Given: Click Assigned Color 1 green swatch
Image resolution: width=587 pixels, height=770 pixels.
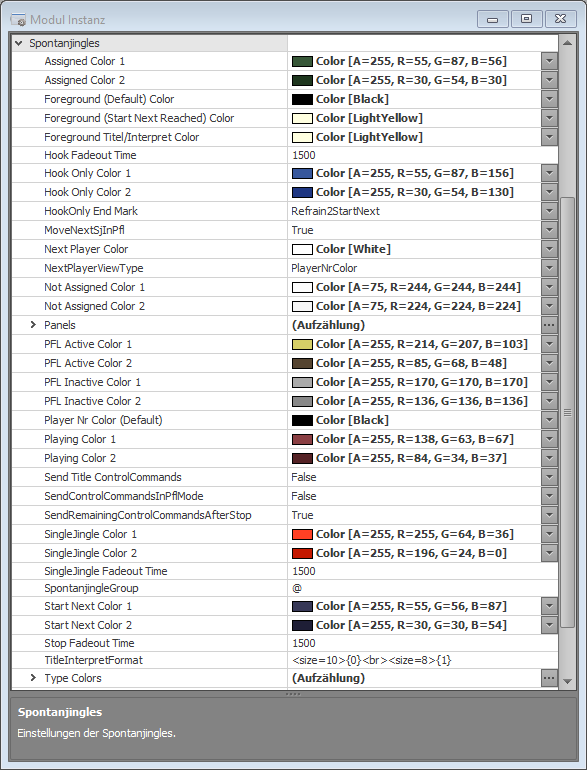Looking at the screenshot, I should click(x=302, y=61).
